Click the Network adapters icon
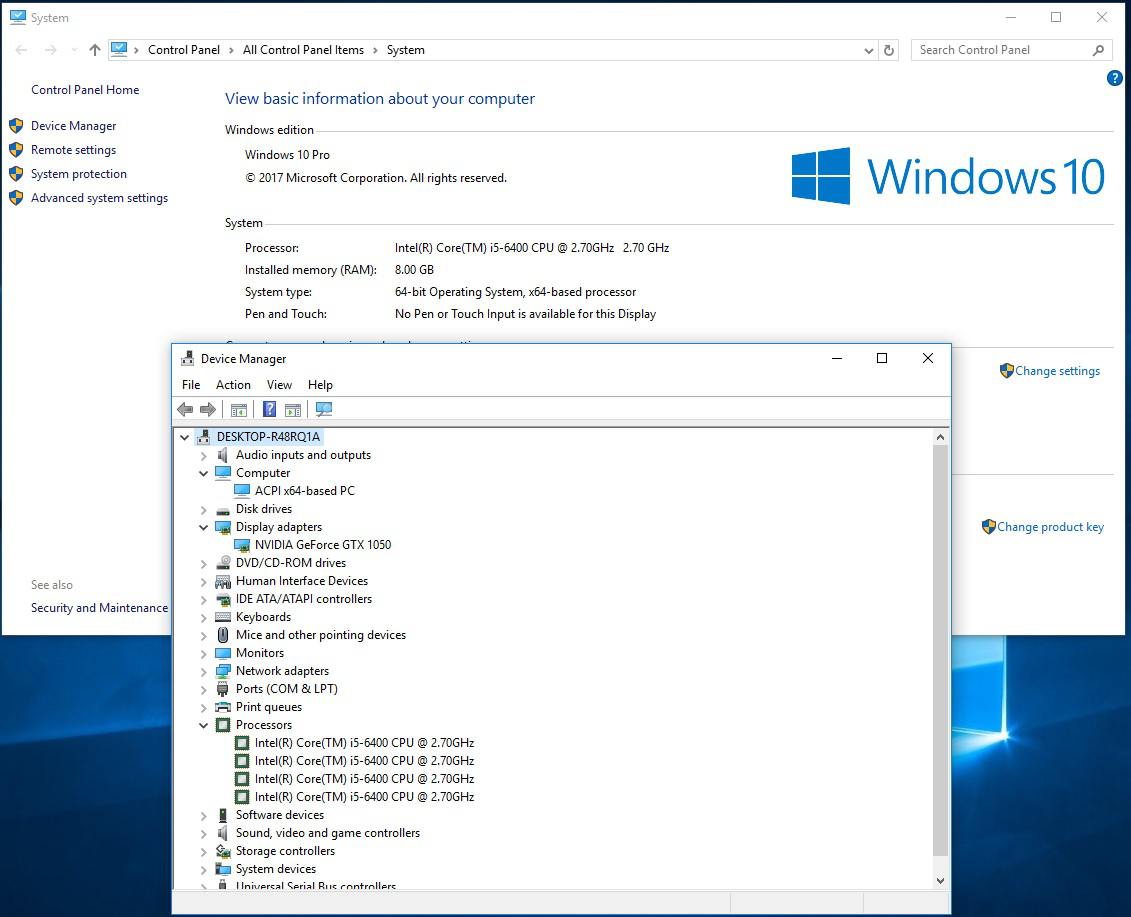1131x917 pixels. tap(223, 671)
